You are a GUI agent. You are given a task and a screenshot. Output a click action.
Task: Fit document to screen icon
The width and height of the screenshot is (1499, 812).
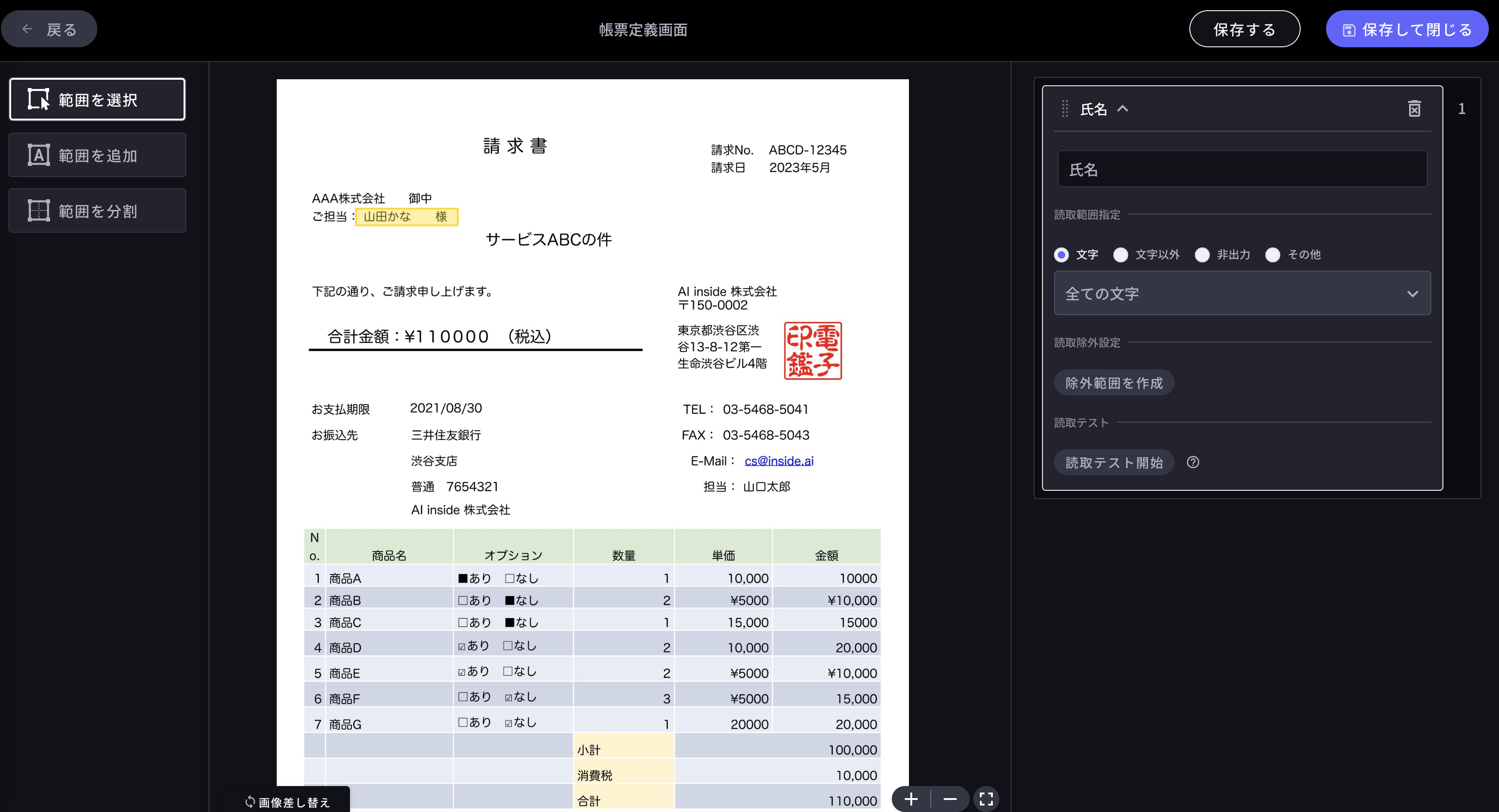click(x=986, y=799)
